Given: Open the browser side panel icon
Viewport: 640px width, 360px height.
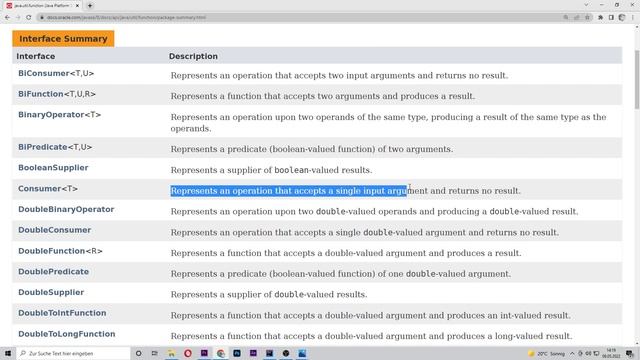Looking at the screenshot, I should (x=611, y=18).
